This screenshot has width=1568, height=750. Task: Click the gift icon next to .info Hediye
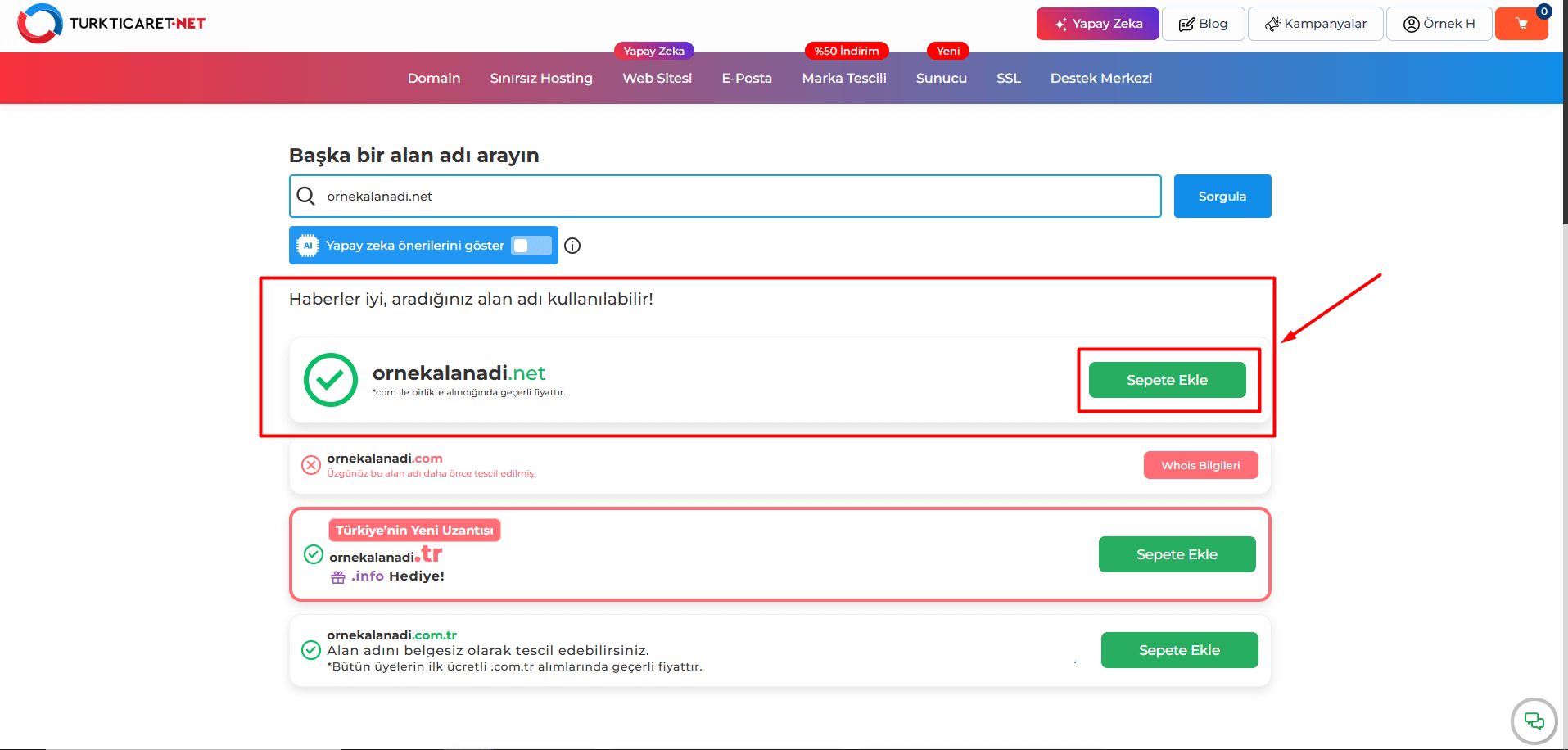tap(338, 577)
